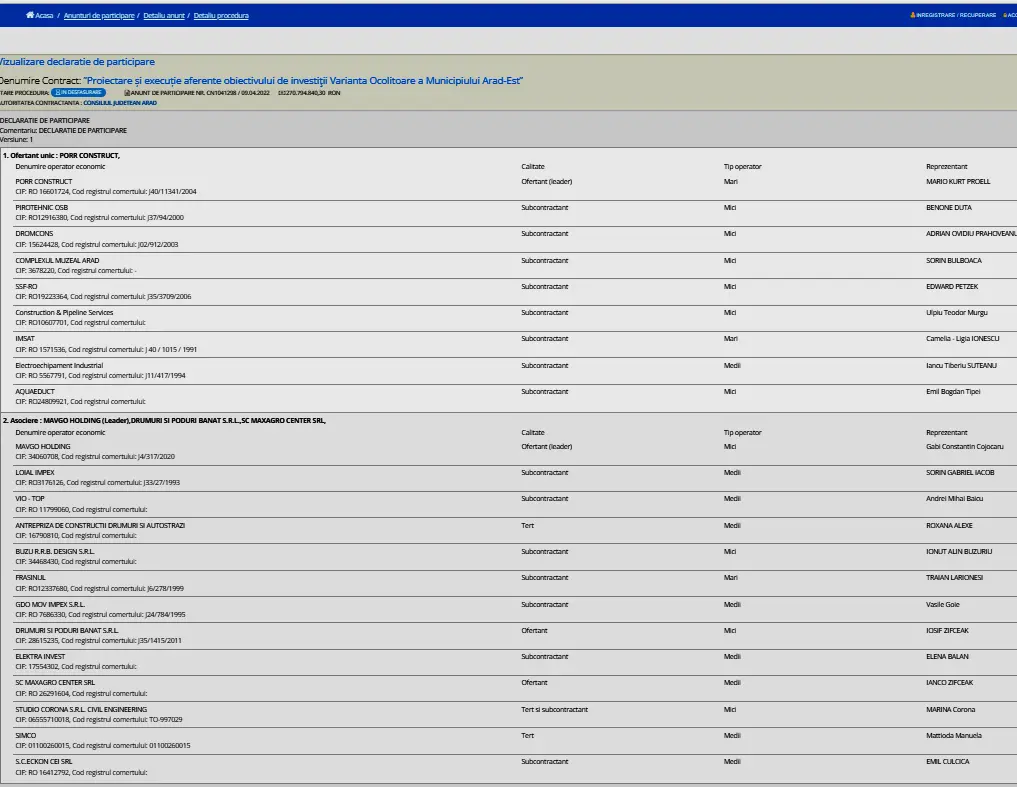The height and width of the screenshot is (787, 1017).
Task: Click the CONSILIUL JUDETEAN ARAD authority link
Action: coord(120,103)
